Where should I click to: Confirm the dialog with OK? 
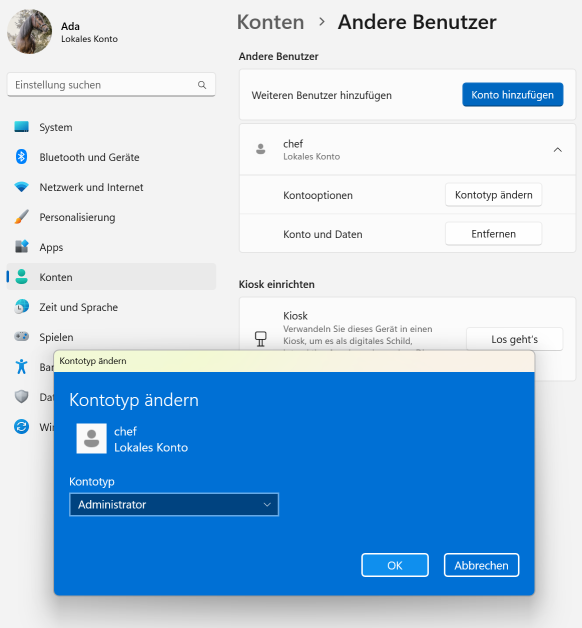(395, 565)
